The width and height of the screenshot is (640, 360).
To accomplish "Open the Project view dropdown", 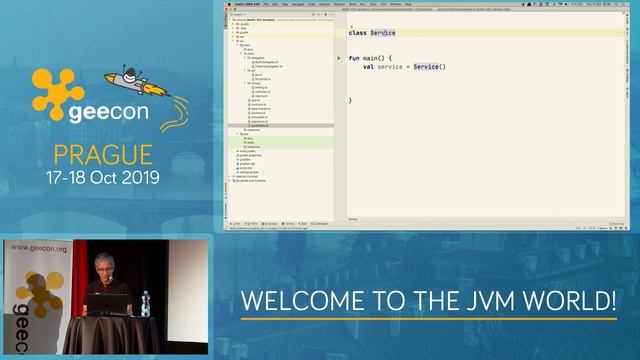I will pyautogui.click(x=239, y=15).
